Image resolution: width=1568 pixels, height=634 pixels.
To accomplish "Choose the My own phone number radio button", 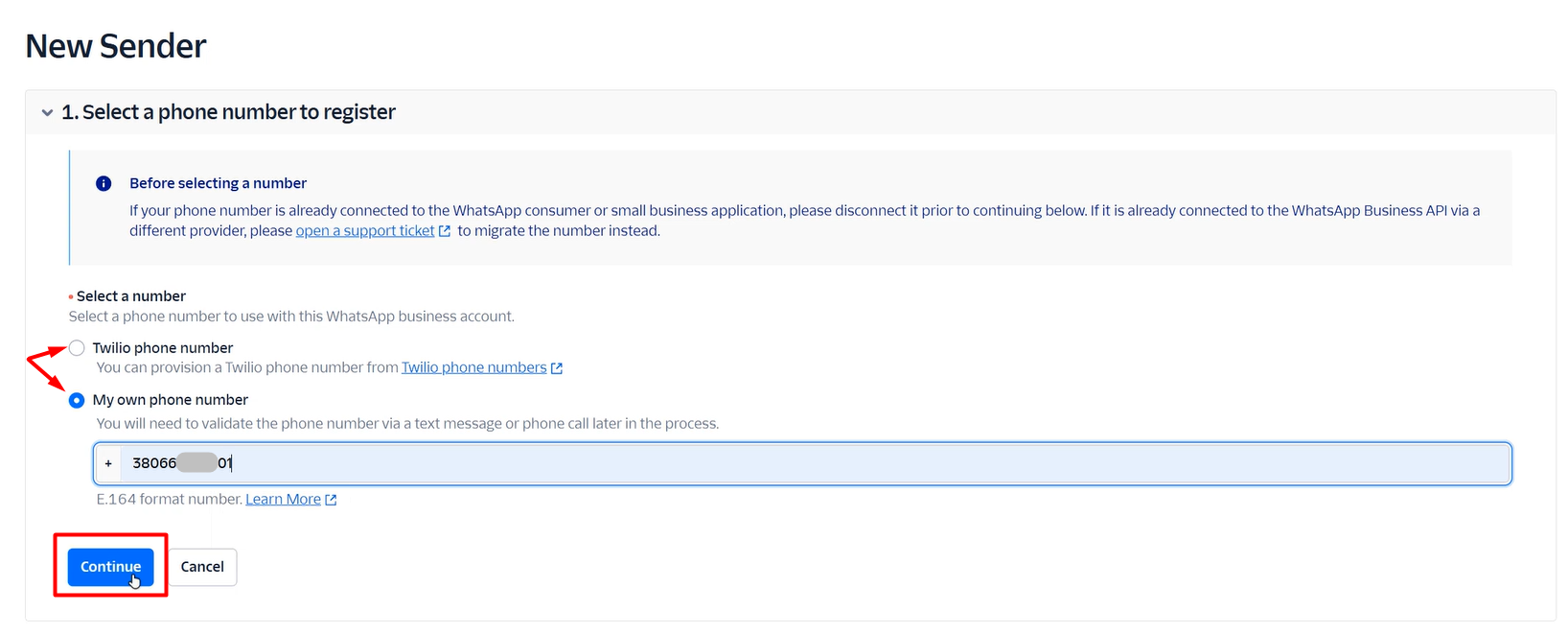I will tap(77, 400).
